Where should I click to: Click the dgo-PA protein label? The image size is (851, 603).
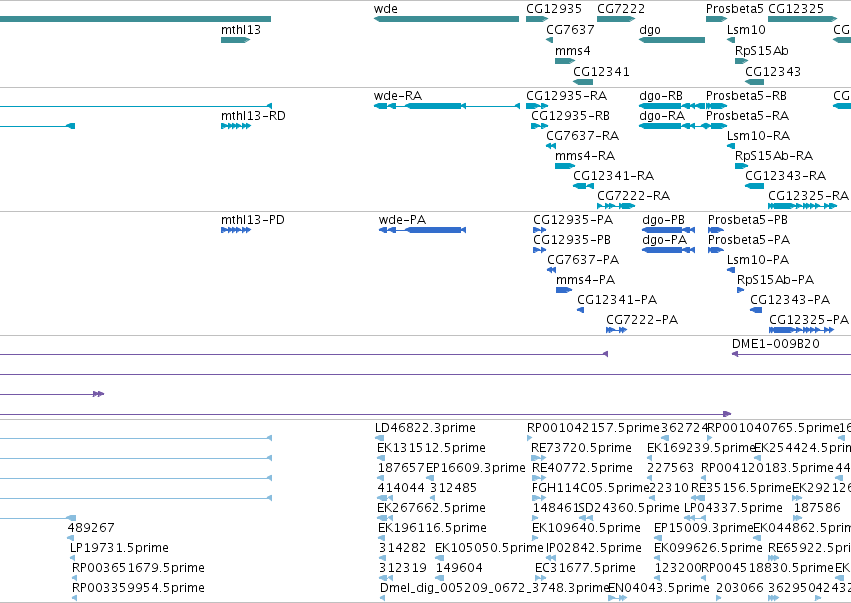click(x=664, y=239)
